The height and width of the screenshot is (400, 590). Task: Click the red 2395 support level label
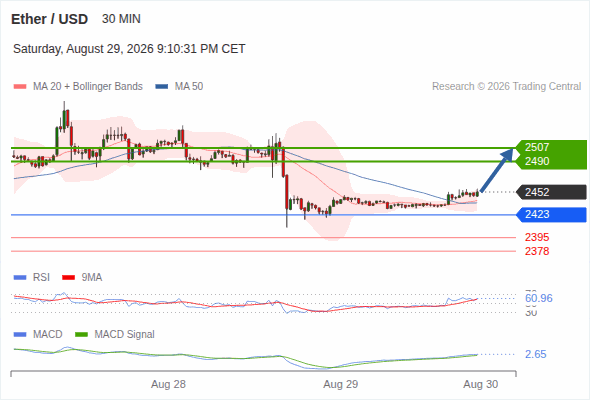[x=537, y=237]
